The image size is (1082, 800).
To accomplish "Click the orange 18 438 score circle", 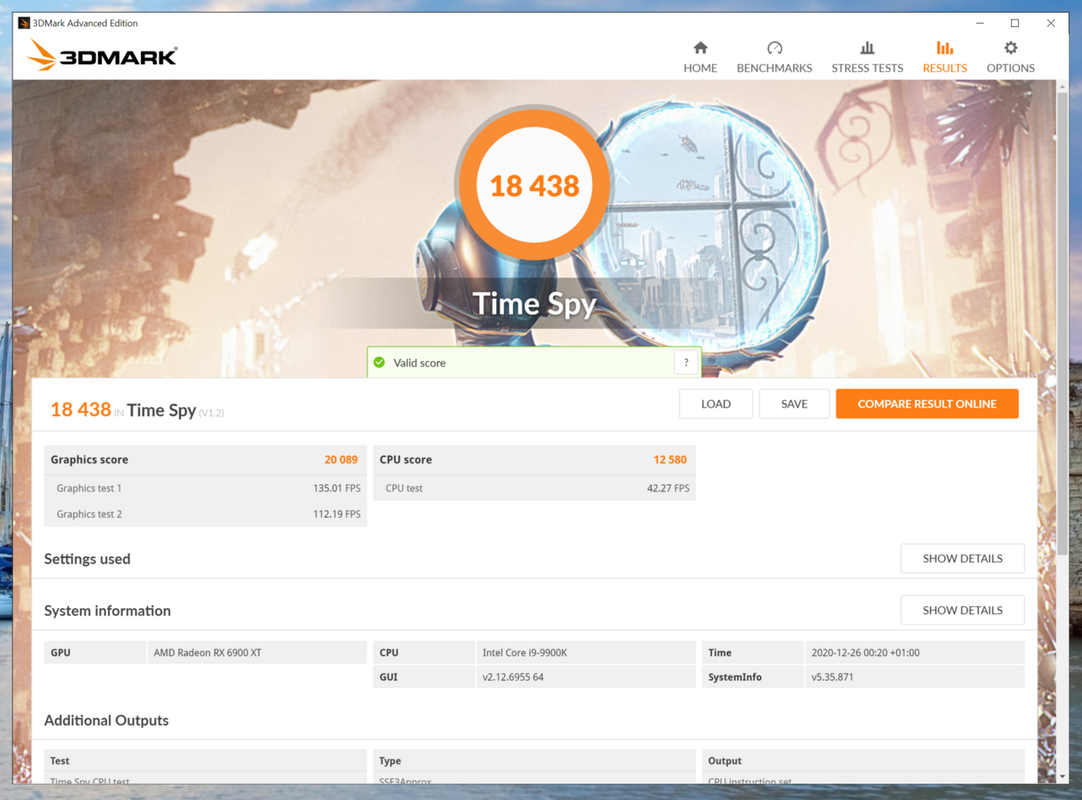I will click(534, 185).
